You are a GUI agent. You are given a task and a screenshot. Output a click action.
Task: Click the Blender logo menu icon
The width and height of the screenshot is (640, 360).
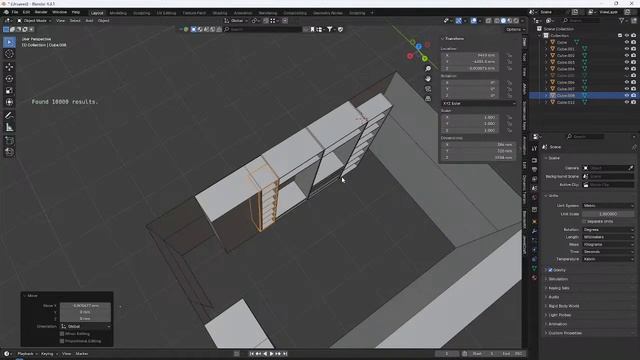point(6,12)
